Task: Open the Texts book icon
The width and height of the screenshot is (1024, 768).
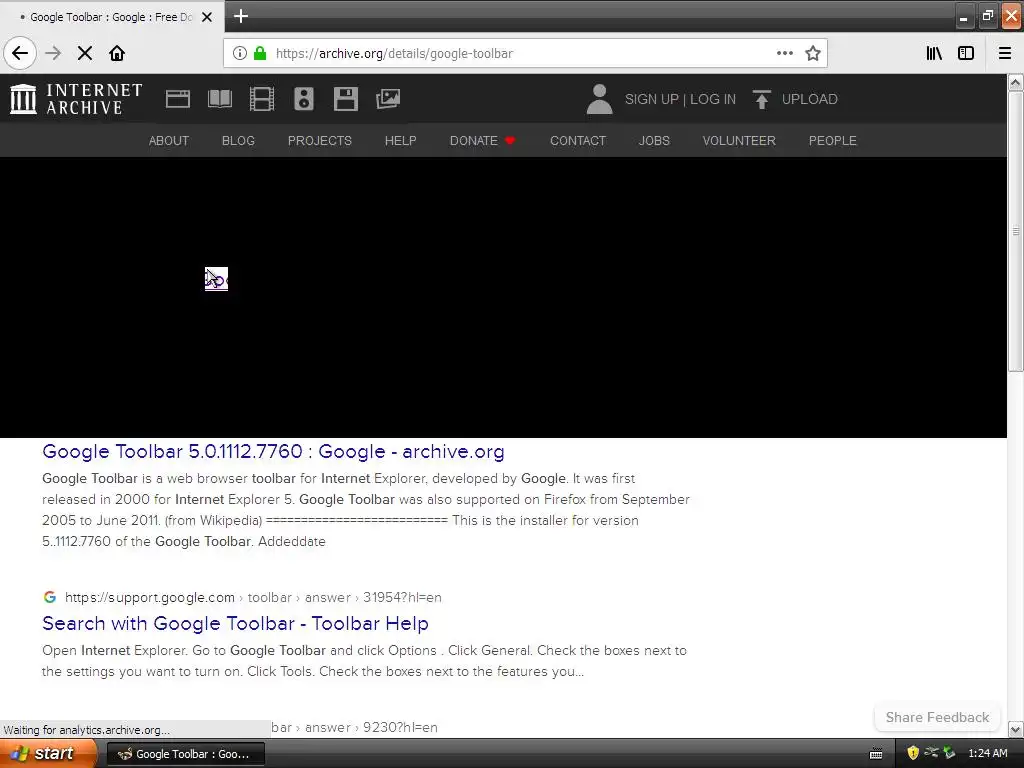Action: point(219,99)
